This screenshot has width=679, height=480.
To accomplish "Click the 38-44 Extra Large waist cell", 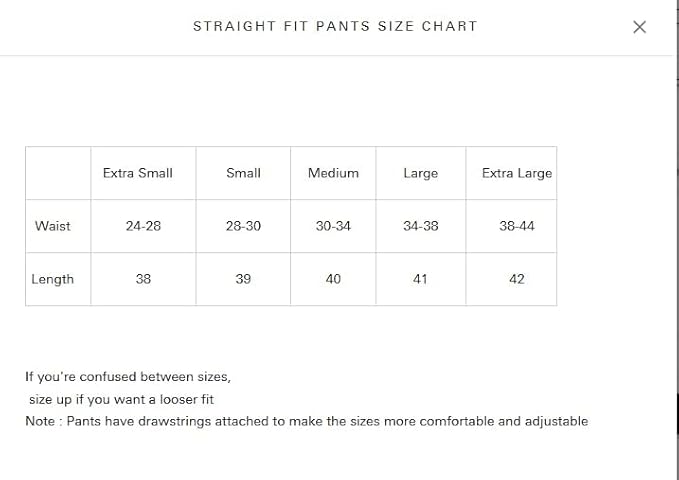I will 516,226.
